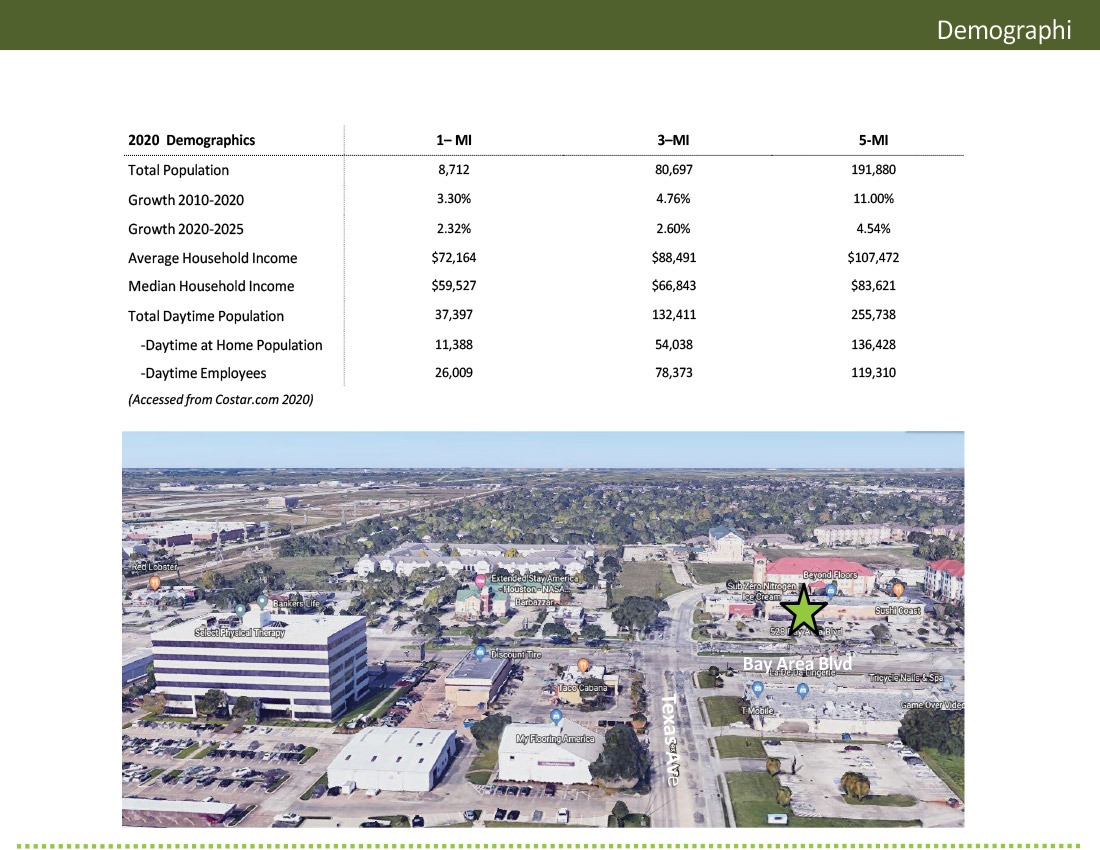Click the T-Mobile store pin
The height and width of the screenshot is (850, 1100).
click(758, 689)
